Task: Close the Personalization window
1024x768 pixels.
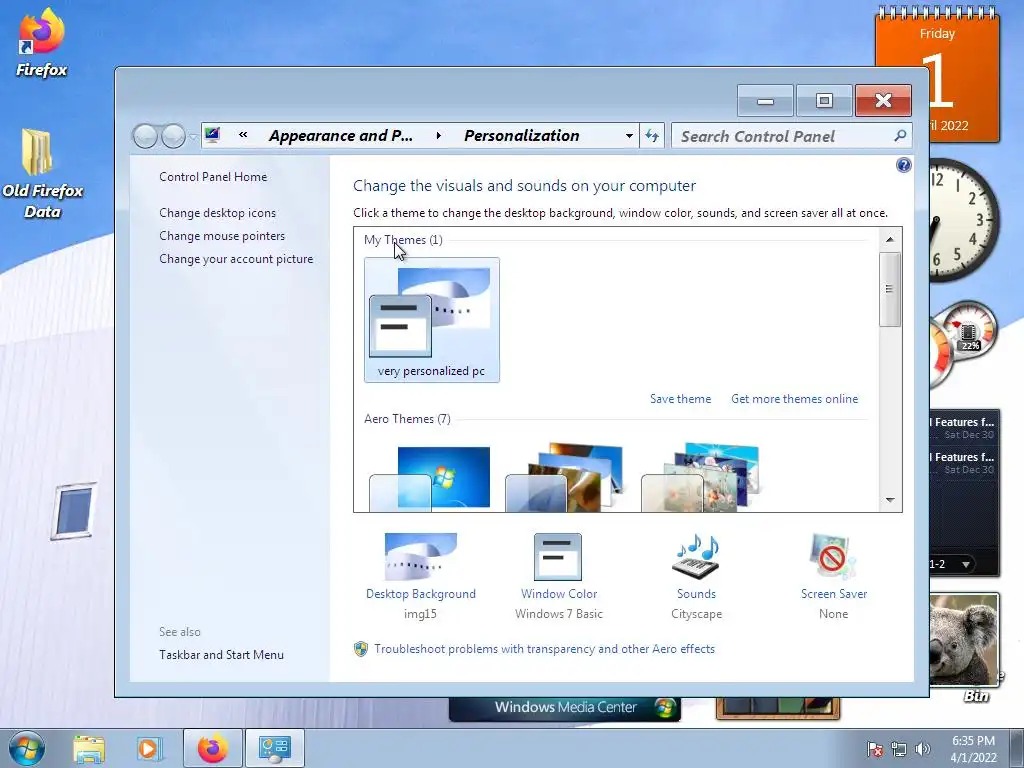Action: tap(883, 101)
